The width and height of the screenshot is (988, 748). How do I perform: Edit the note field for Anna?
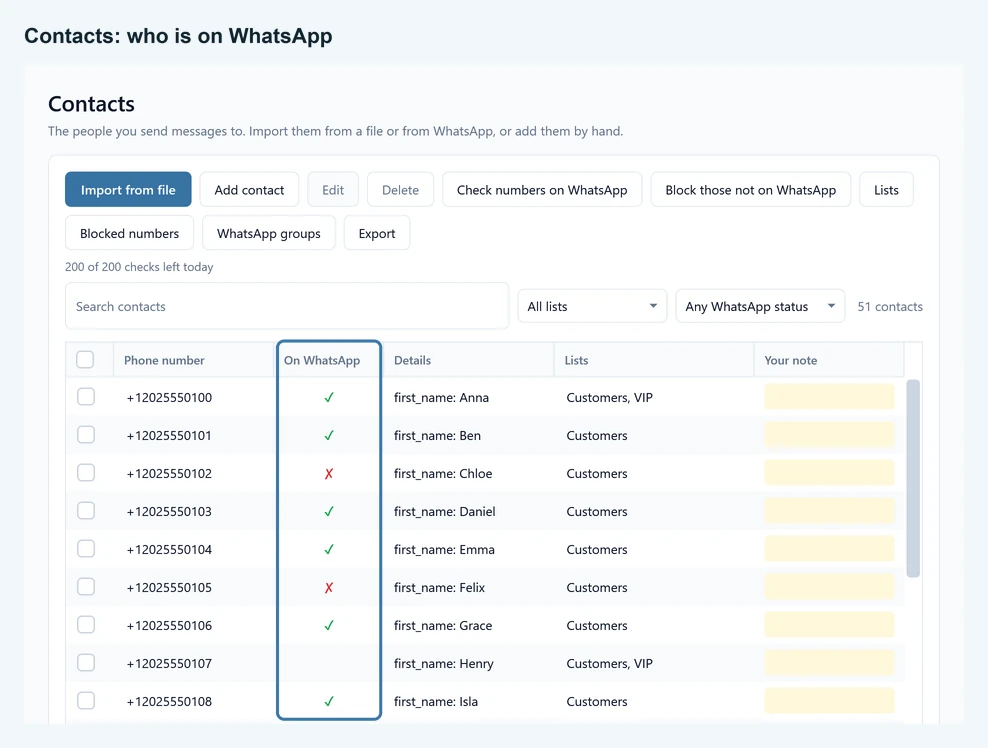829,397
